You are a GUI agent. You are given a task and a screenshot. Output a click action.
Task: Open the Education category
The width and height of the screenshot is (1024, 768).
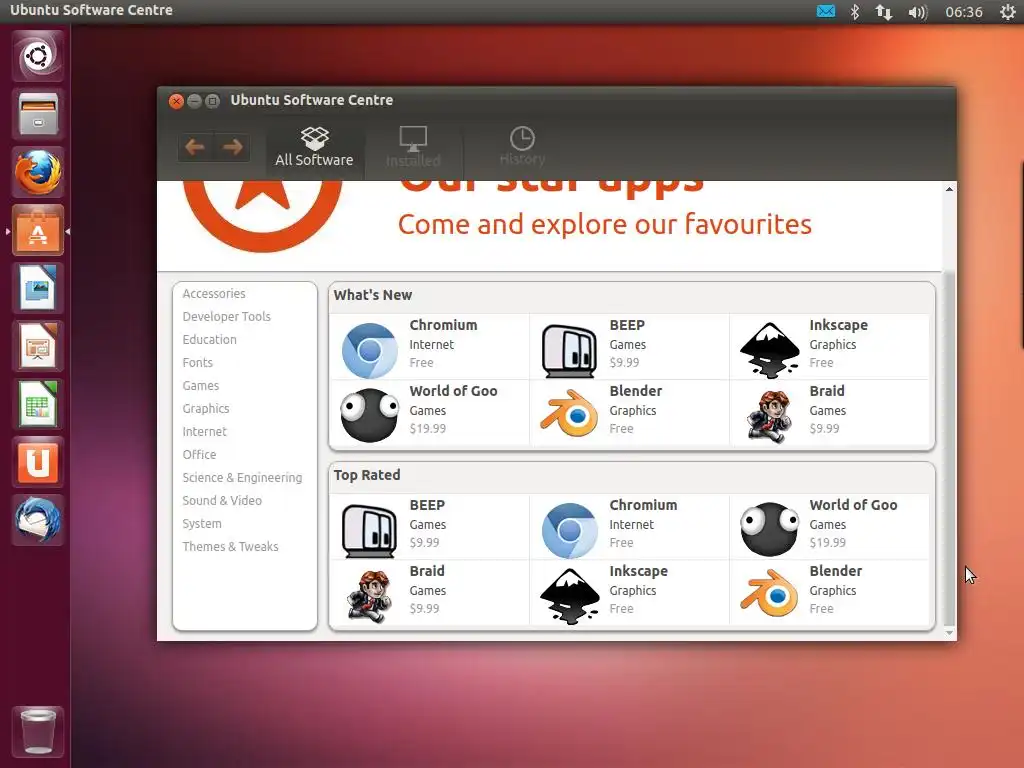(x=209, y=340)
